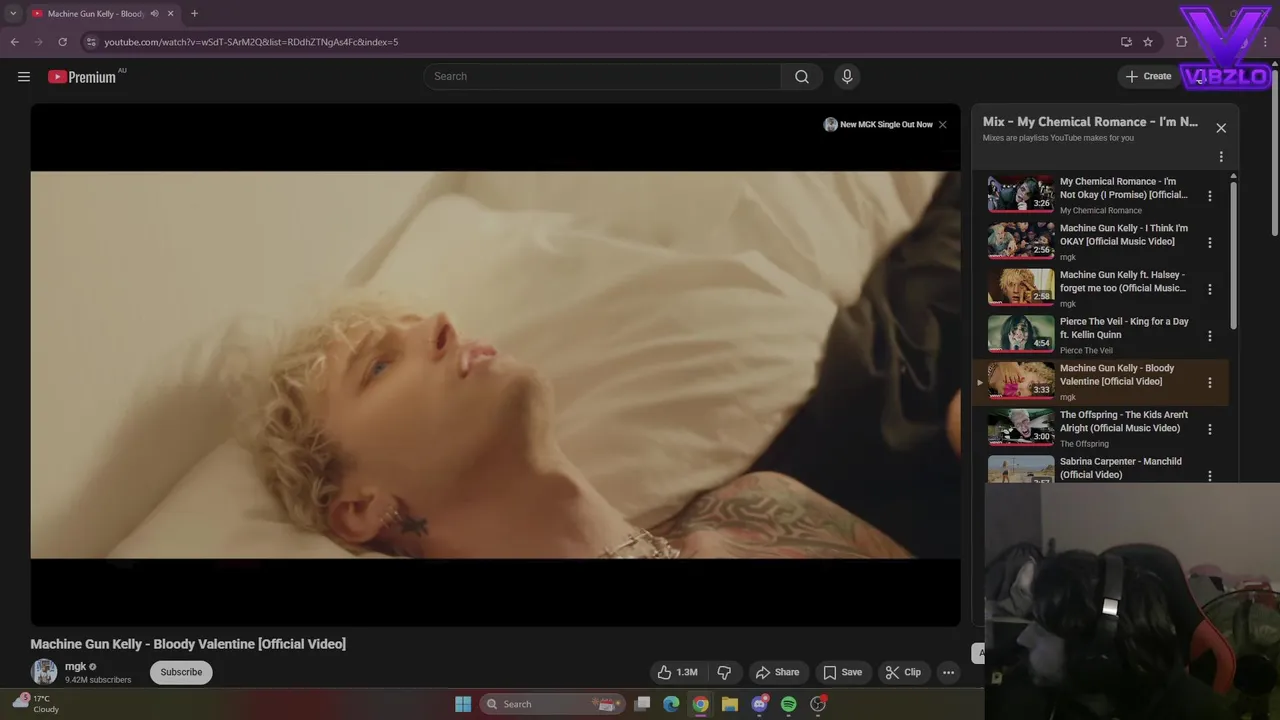Image resolution: width=1280 pixels, height=720 pixels.
Task: Open Chrome tab search dropdown
Action: coord(13,14)
